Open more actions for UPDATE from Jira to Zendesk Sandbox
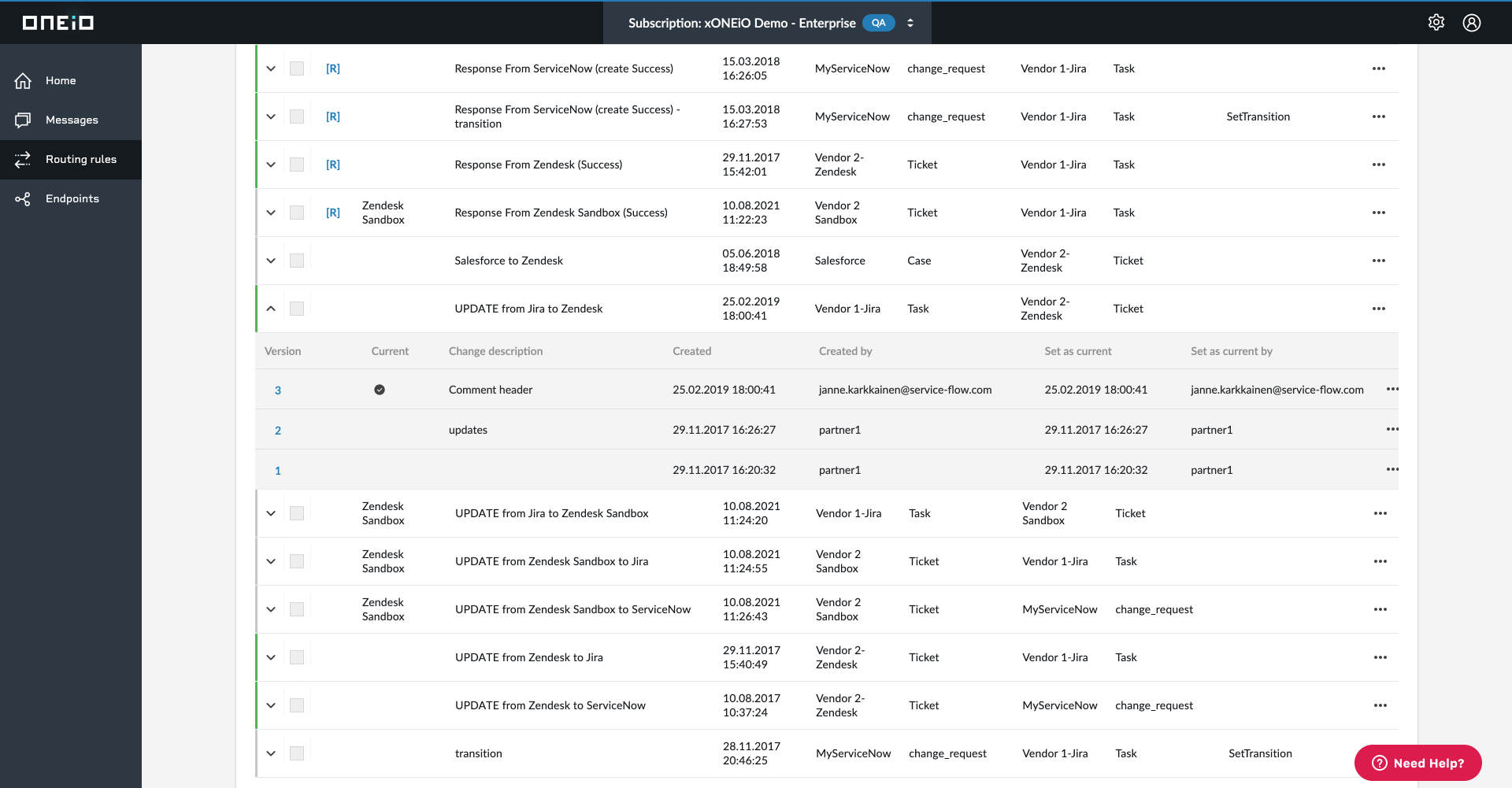Image resolution: width=1512 pixels, height=788 pixels. 1380,513
